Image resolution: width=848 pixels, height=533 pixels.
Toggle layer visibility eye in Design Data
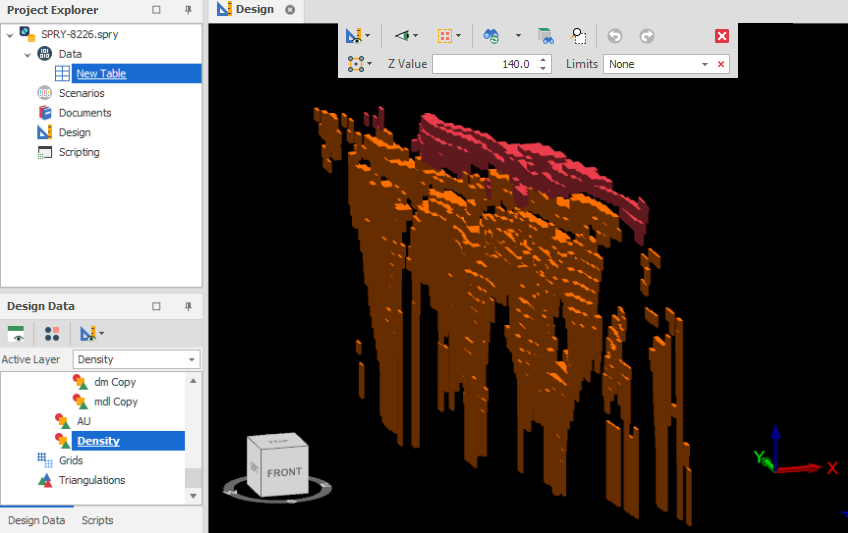pos(16,333)
